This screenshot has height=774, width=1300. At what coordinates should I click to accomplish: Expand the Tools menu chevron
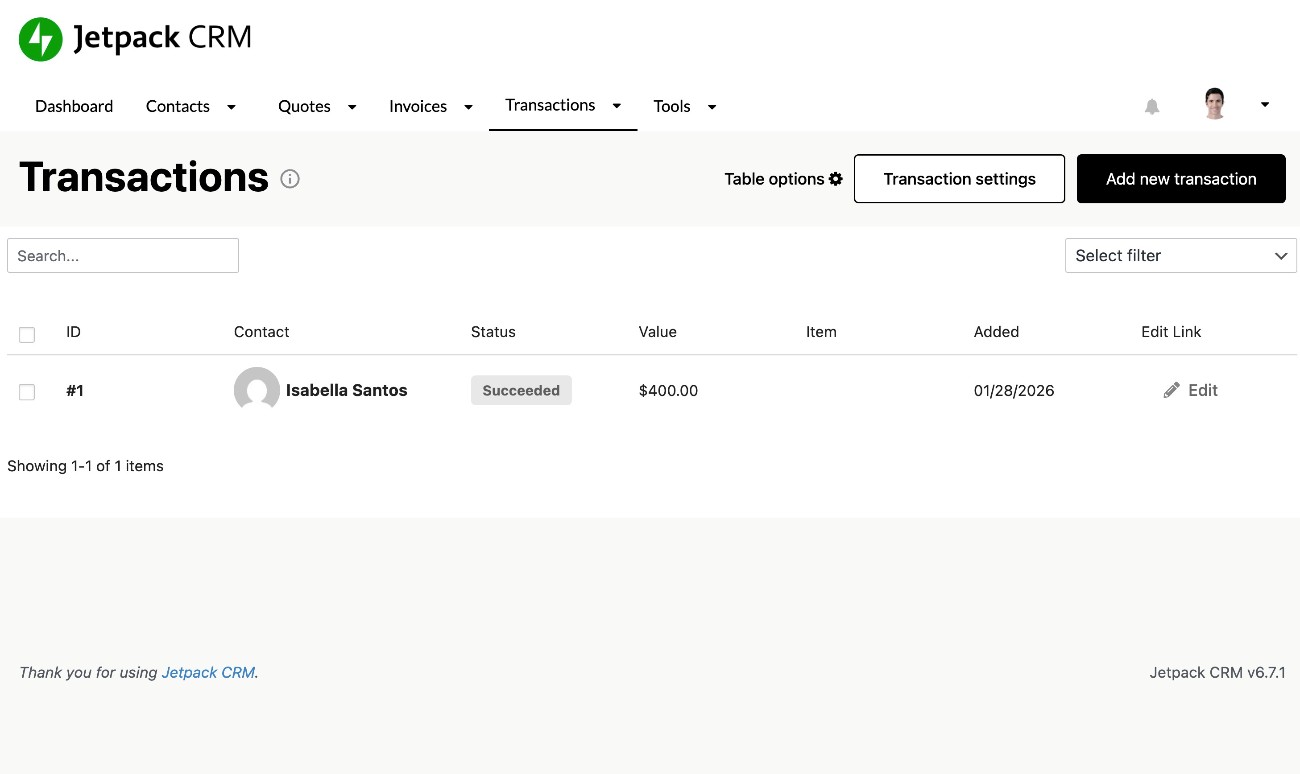(711, 106)
